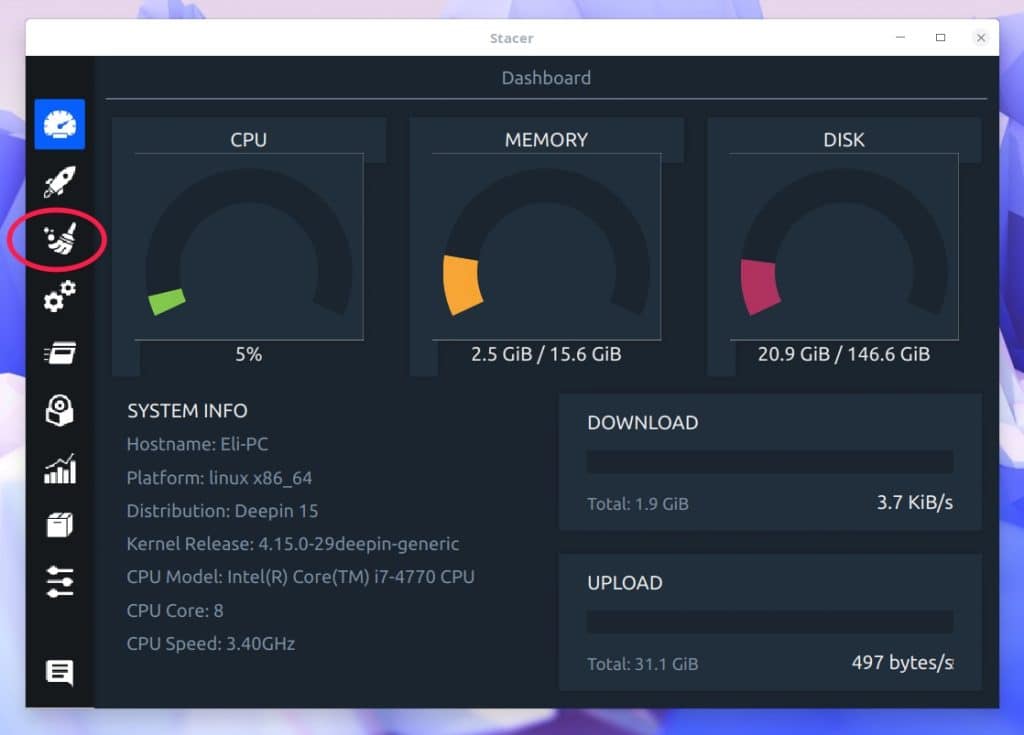Click the '3.7 KiB/s' download rate
The image size is (1024, 735).
pyautogui.click(x=914, y=502)
